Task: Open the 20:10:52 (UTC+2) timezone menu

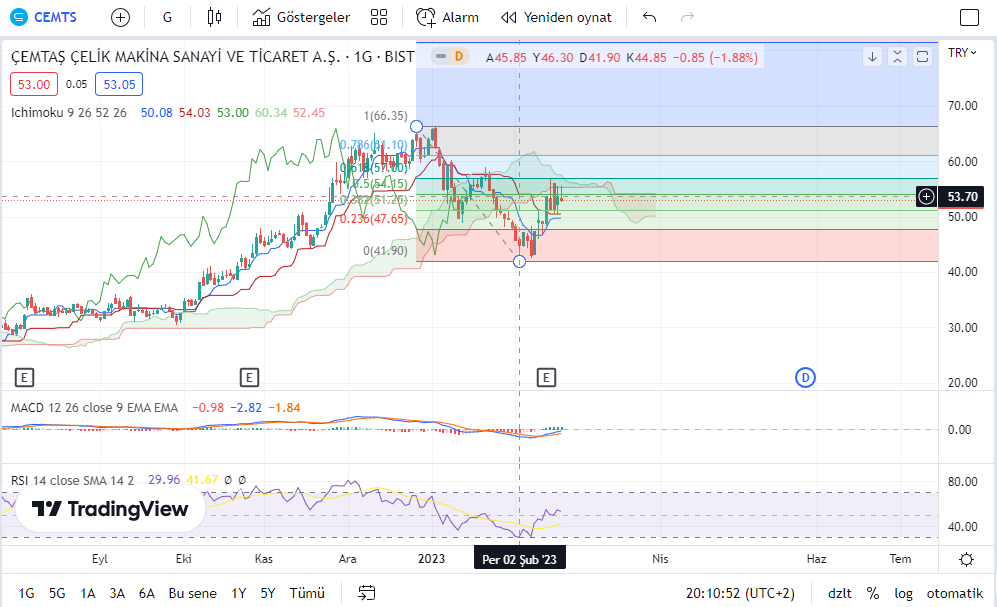Action: click(740, 593)
